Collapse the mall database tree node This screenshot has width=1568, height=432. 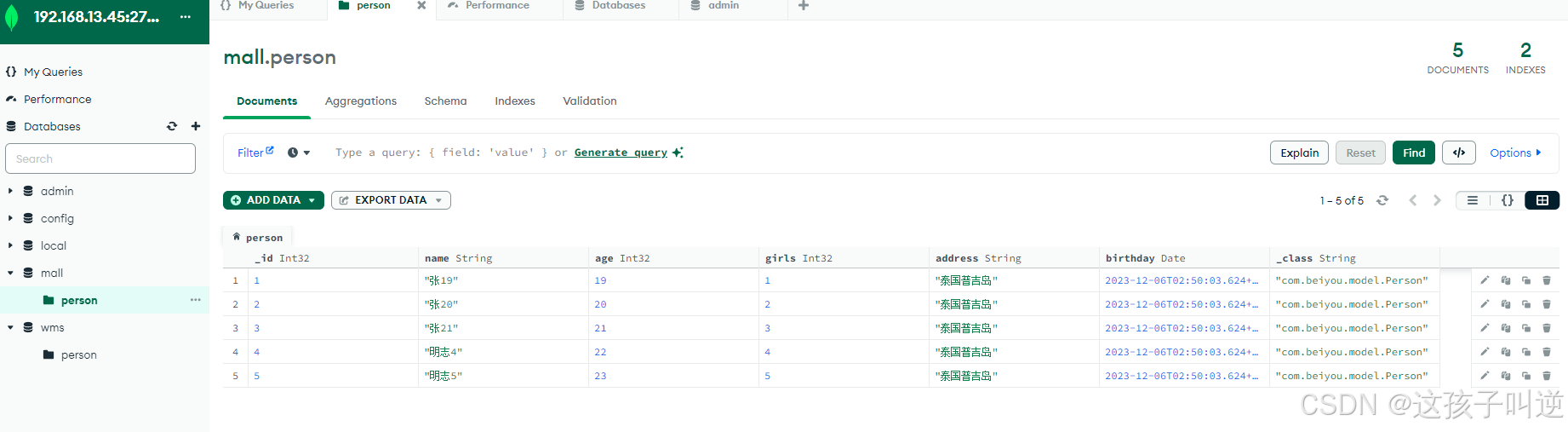point(10,273)
